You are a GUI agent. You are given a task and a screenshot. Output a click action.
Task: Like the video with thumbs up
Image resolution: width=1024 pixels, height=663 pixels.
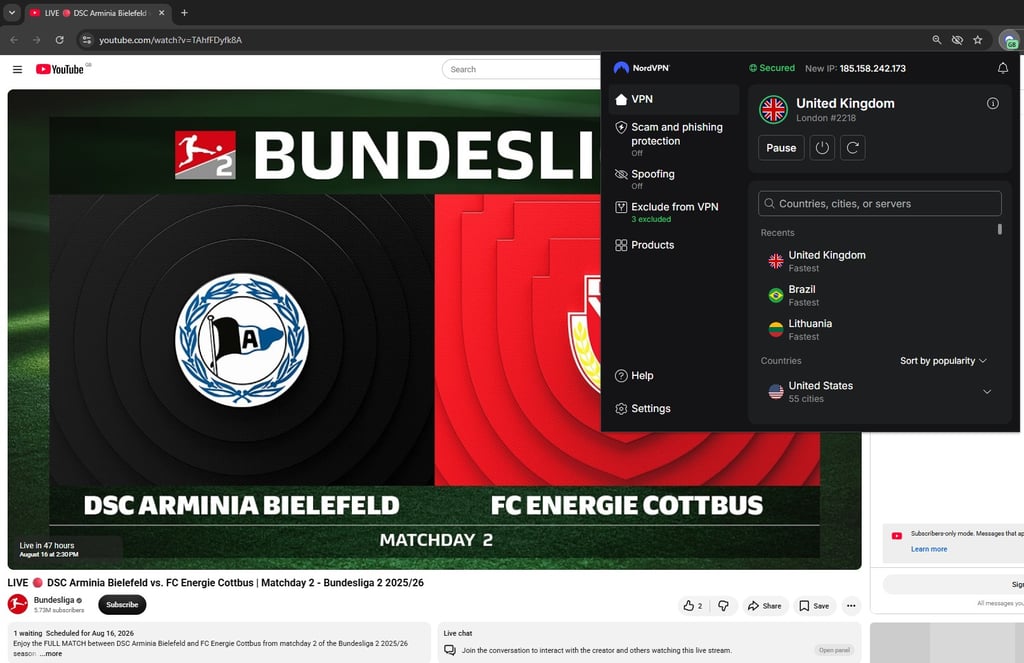coord(693,606)
